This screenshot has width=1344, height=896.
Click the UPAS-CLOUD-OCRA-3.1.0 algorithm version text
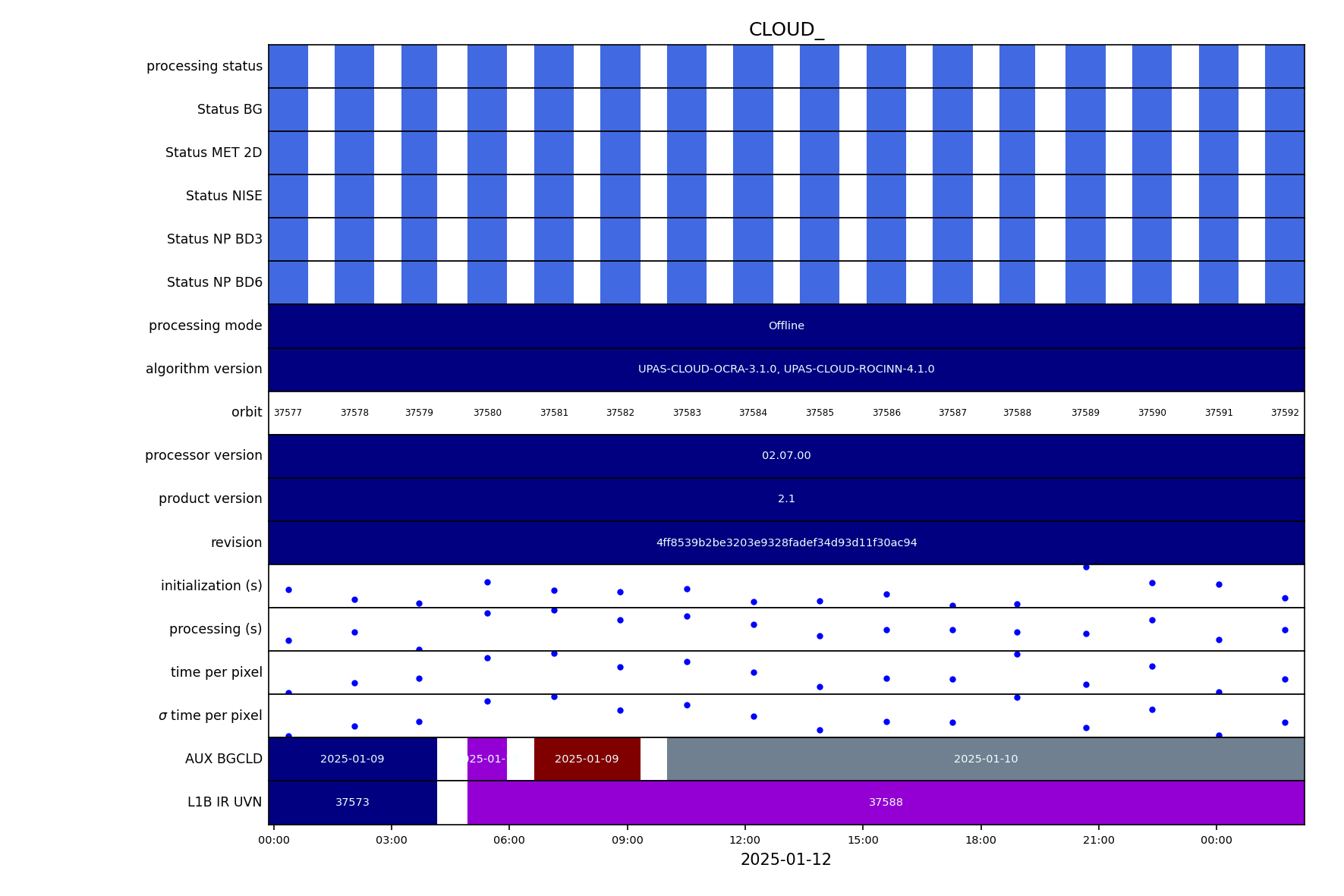785,369
